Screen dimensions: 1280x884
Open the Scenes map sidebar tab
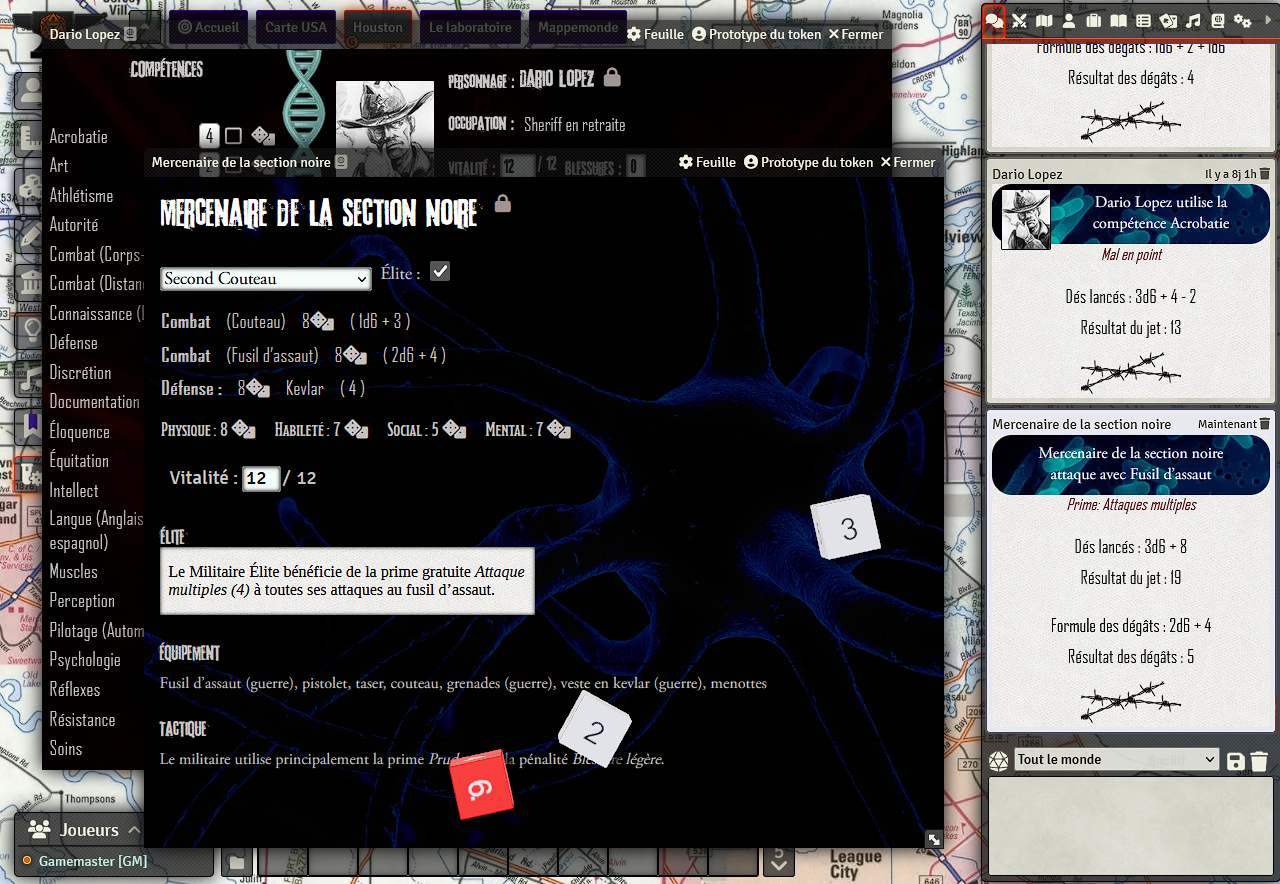pos(1044,20)
